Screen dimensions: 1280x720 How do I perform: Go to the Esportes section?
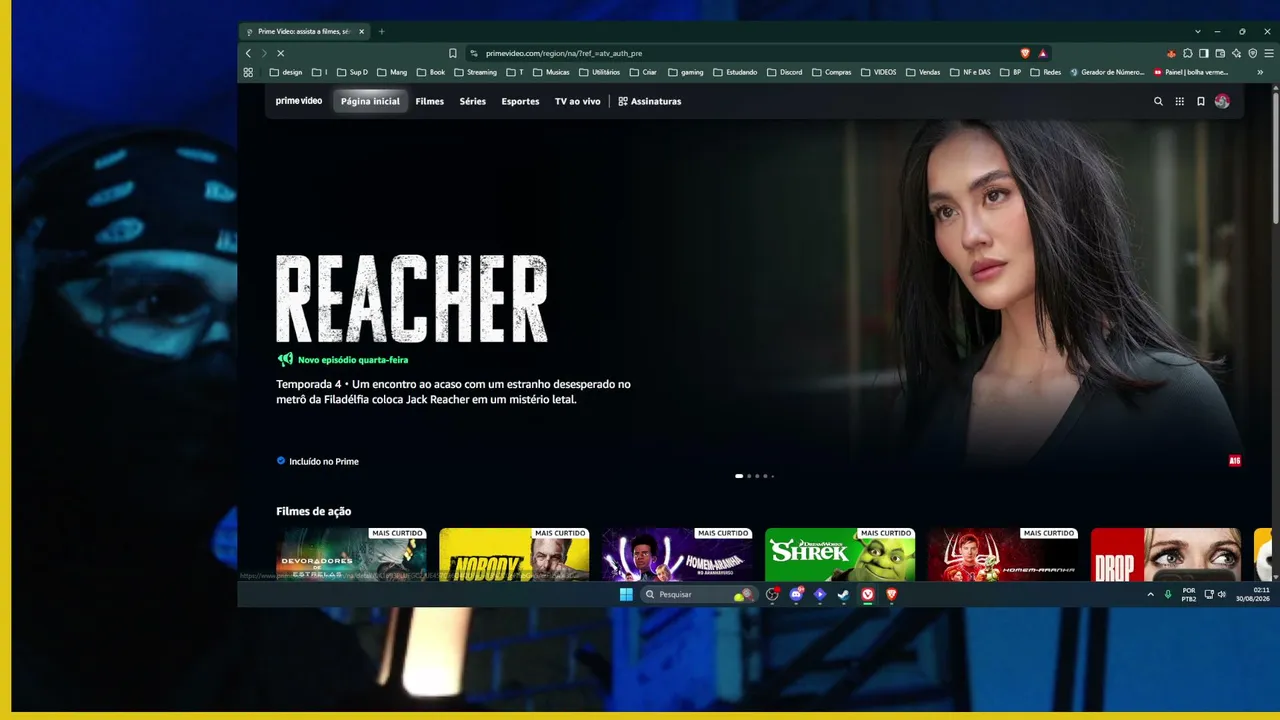pyautogui.click(x=520, y=101)
